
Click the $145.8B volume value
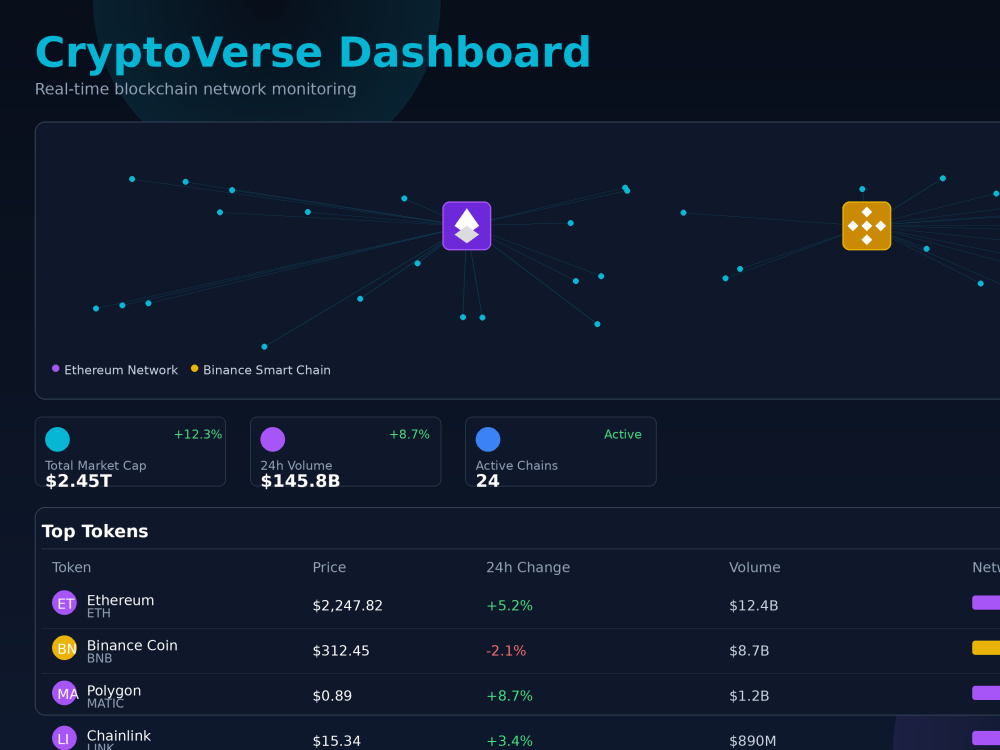(300, 482)
